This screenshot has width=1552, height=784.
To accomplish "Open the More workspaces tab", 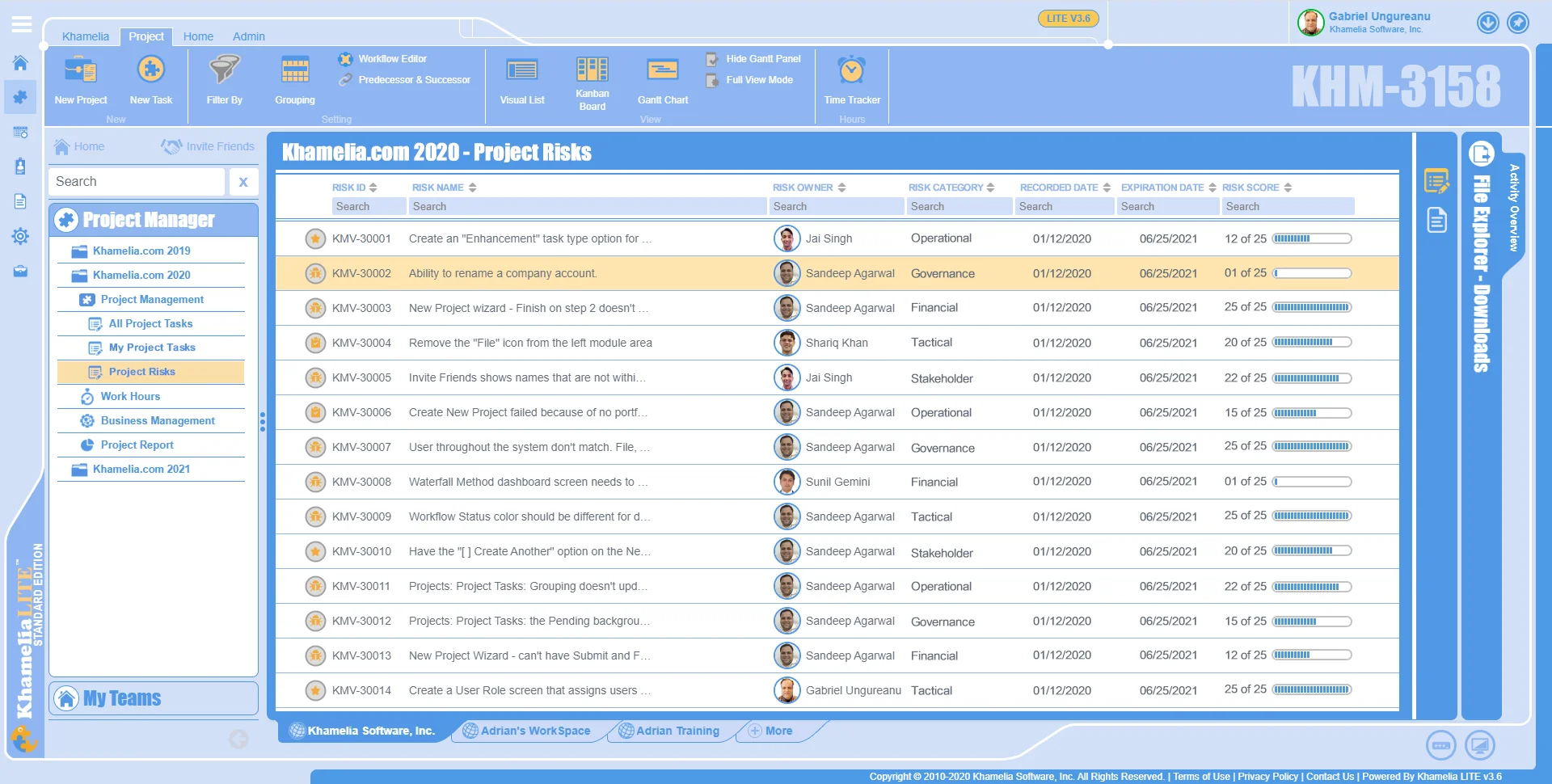I will click(x=770, y=731).
